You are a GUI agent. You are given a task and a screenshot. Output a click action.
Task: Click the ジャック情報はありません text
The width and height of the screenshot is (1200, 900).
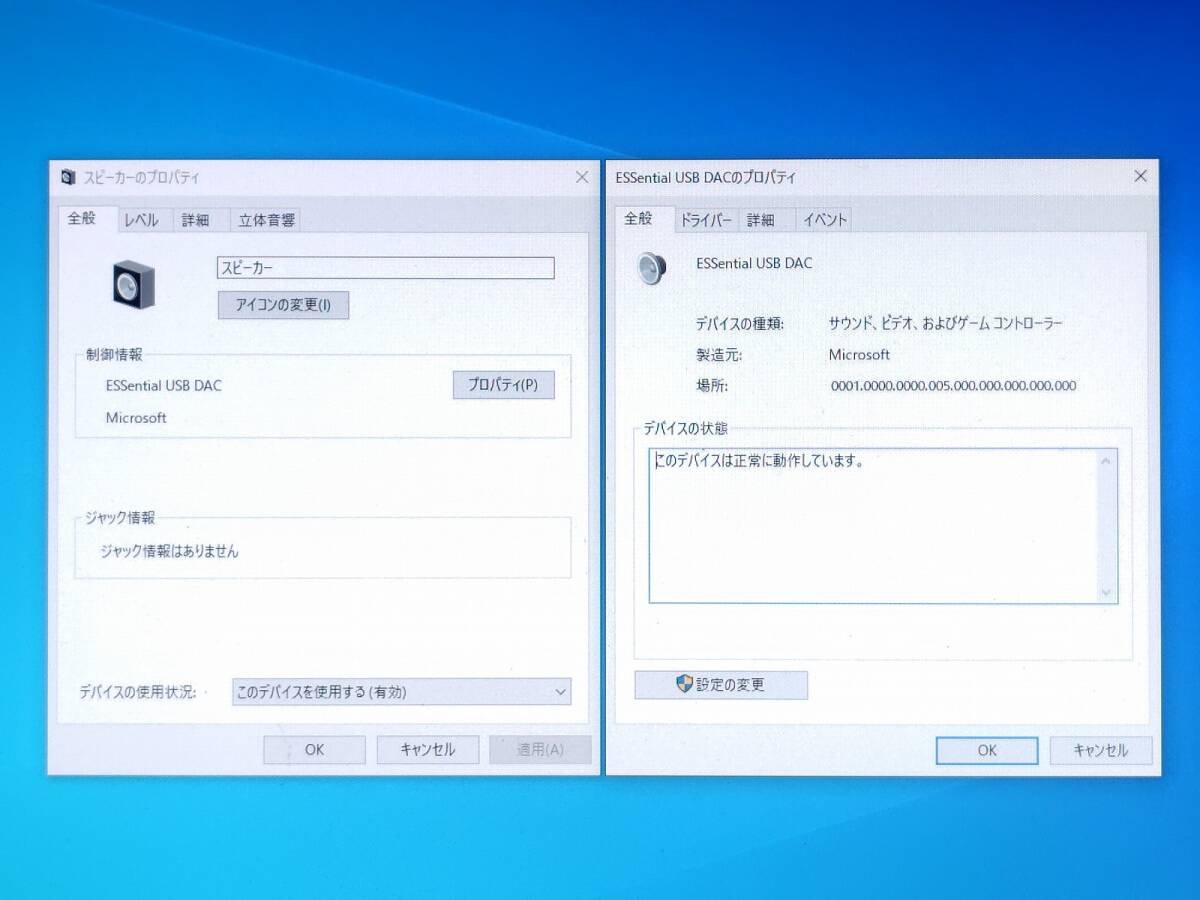click(x=169, y=551)
